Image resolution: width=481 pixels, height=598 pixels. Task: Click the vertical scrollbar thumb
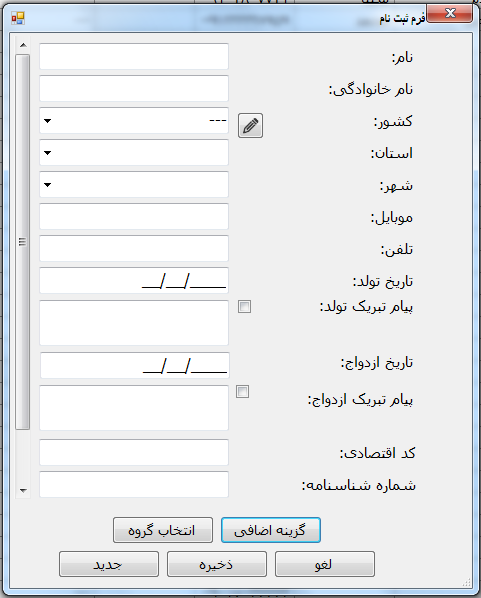[23, 242]
